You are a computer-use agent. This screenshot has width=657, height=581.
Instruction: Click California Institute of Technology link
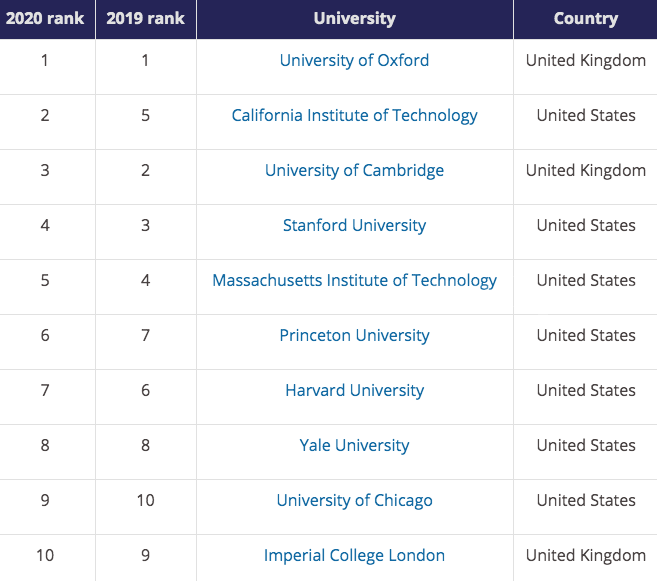(354, 115)
